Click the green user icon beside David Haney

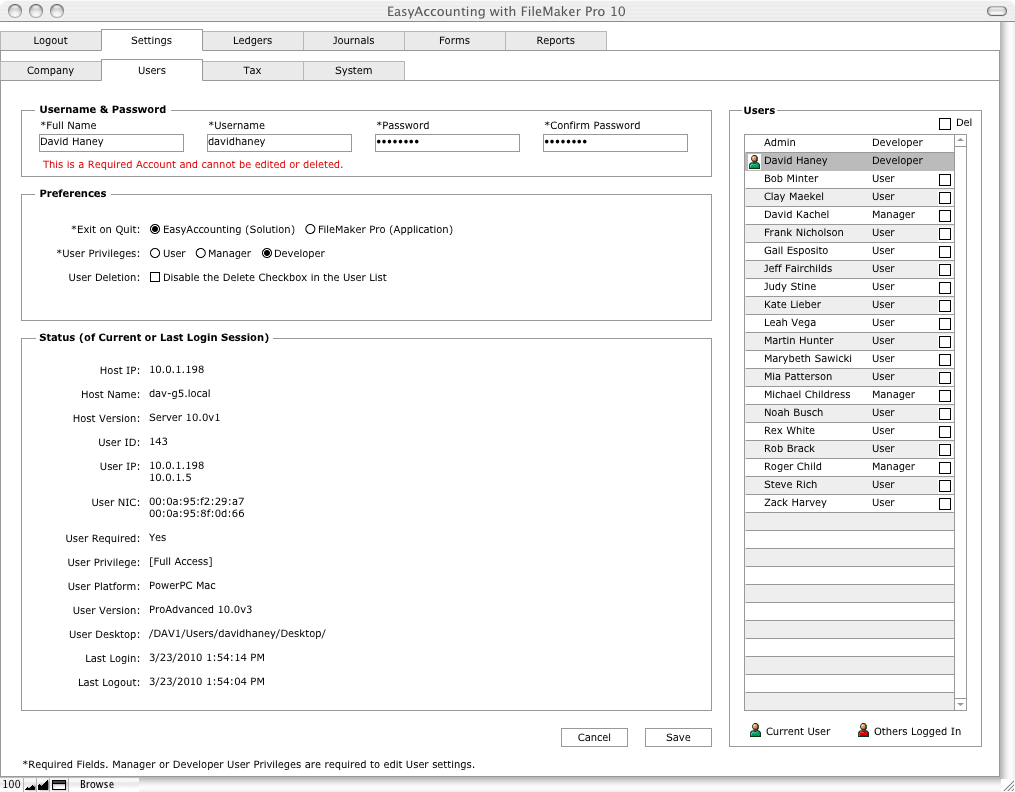pos(754,161)
